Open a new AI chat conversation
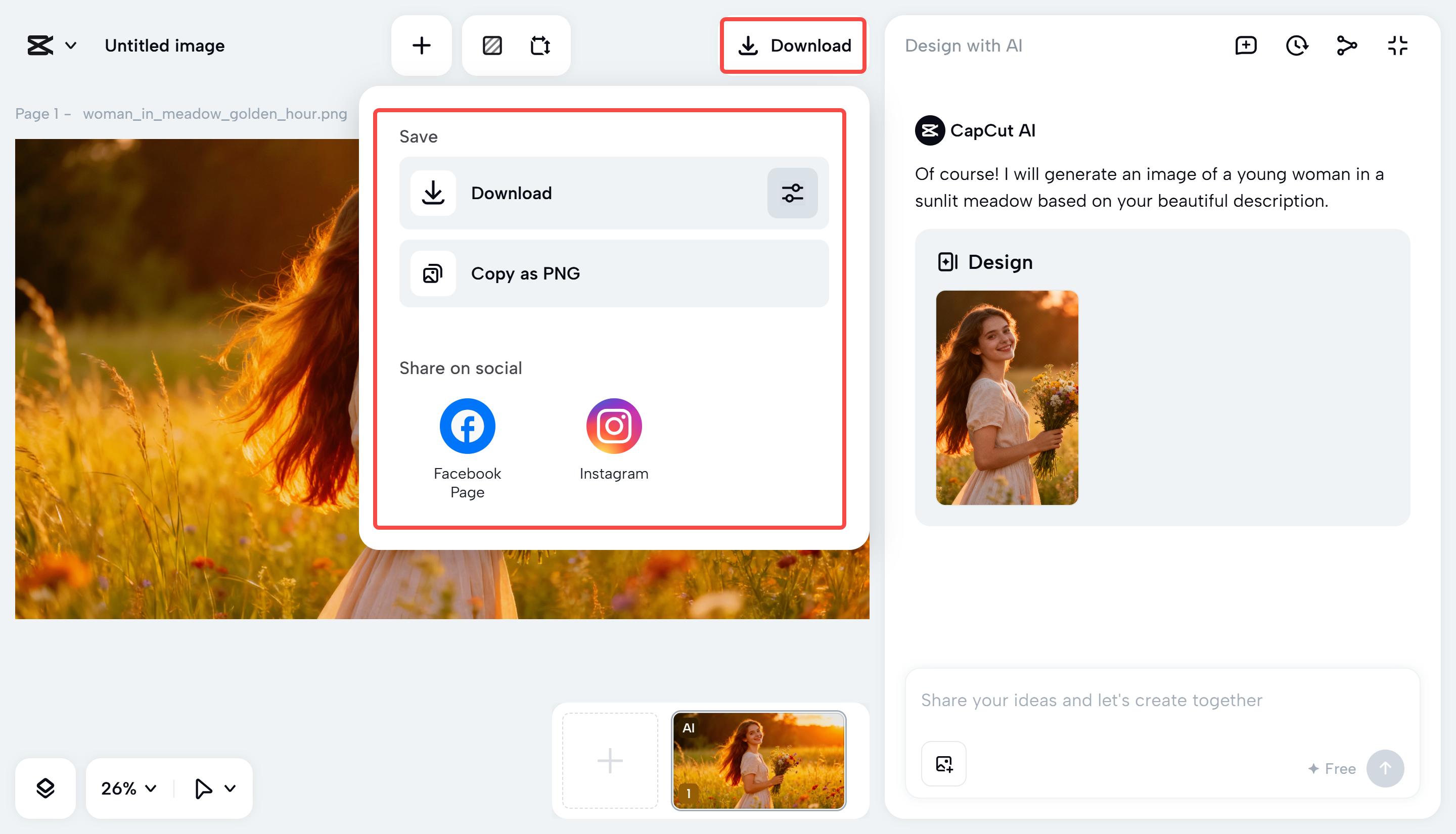This screenshot has height=834, width=1456. coord(1245,45)
